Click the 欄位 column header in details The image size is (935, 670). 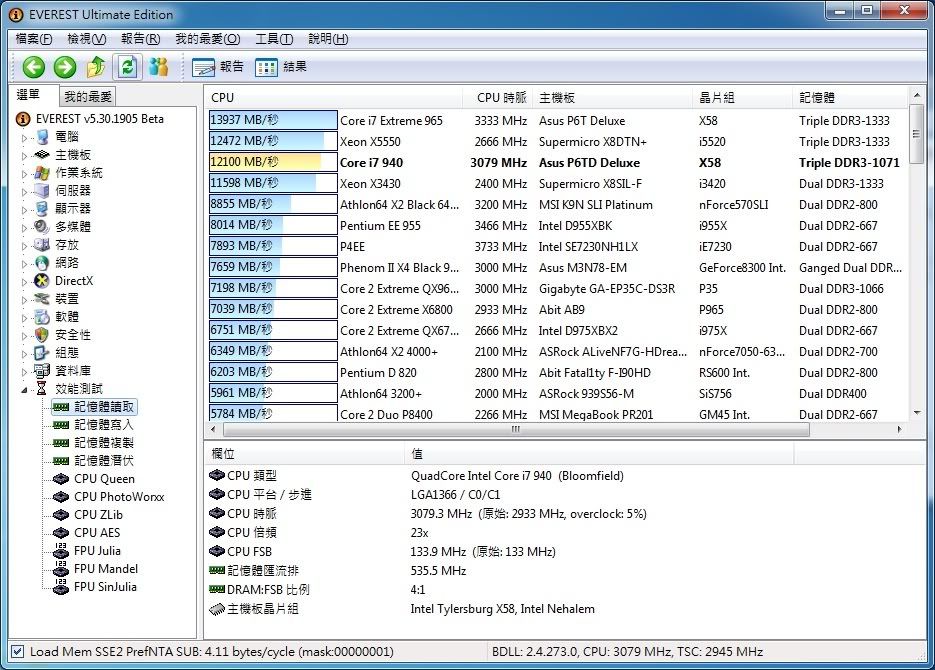pos(305,454)
